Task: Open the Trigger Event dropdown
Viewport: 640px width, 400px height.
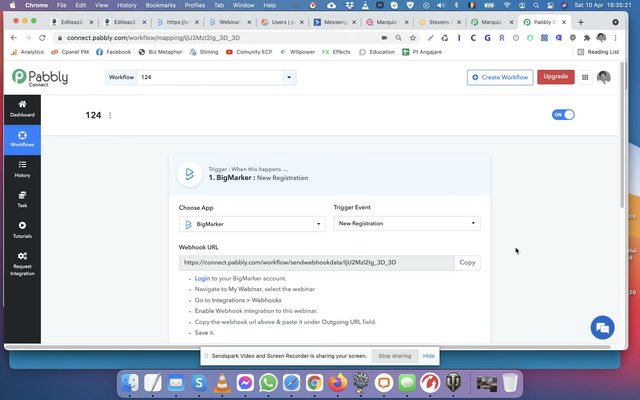Action: [x=407, y=223]
